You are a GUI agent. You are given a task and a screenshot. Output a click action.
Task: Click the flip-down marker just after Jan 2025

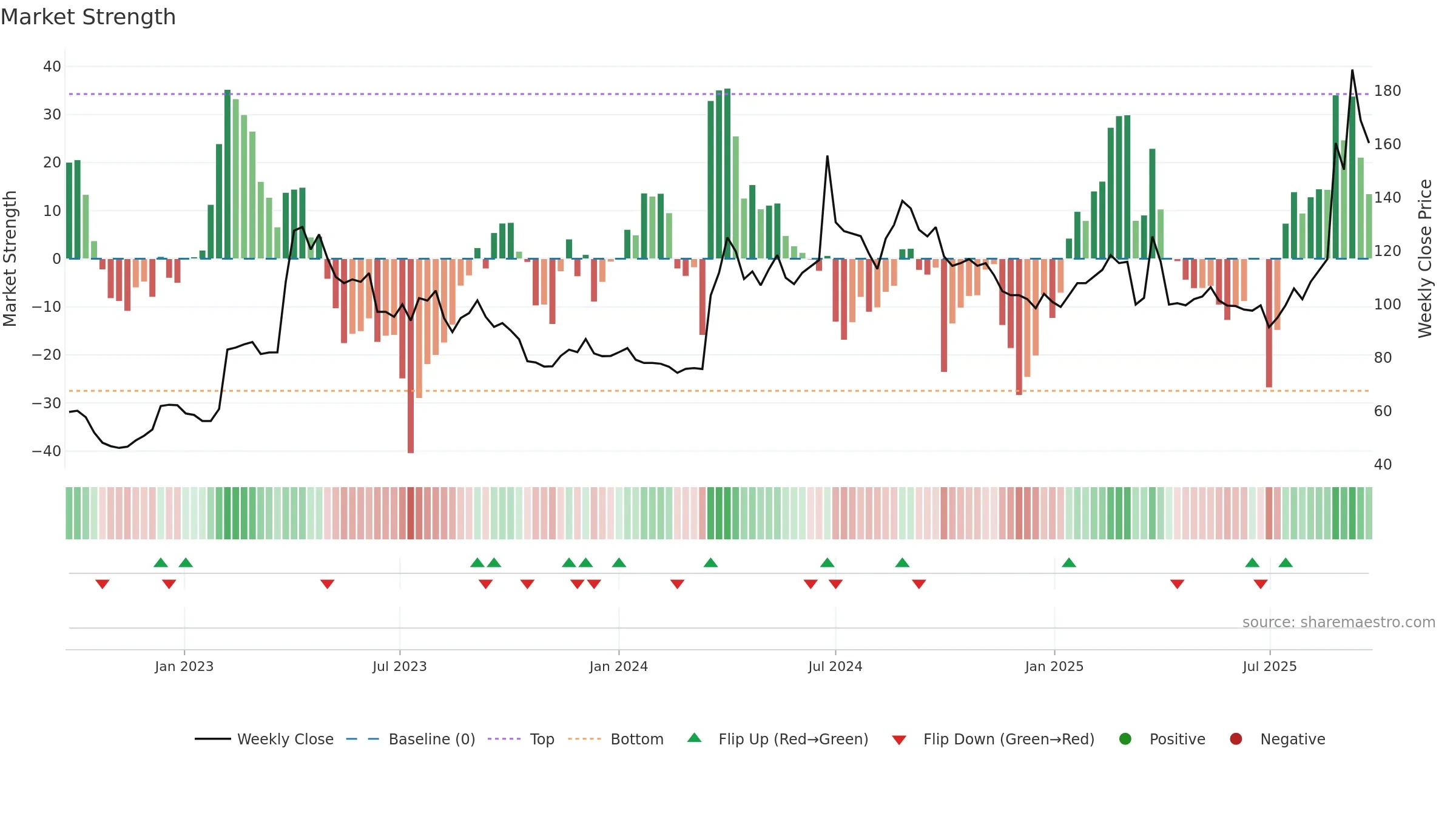1177,584
